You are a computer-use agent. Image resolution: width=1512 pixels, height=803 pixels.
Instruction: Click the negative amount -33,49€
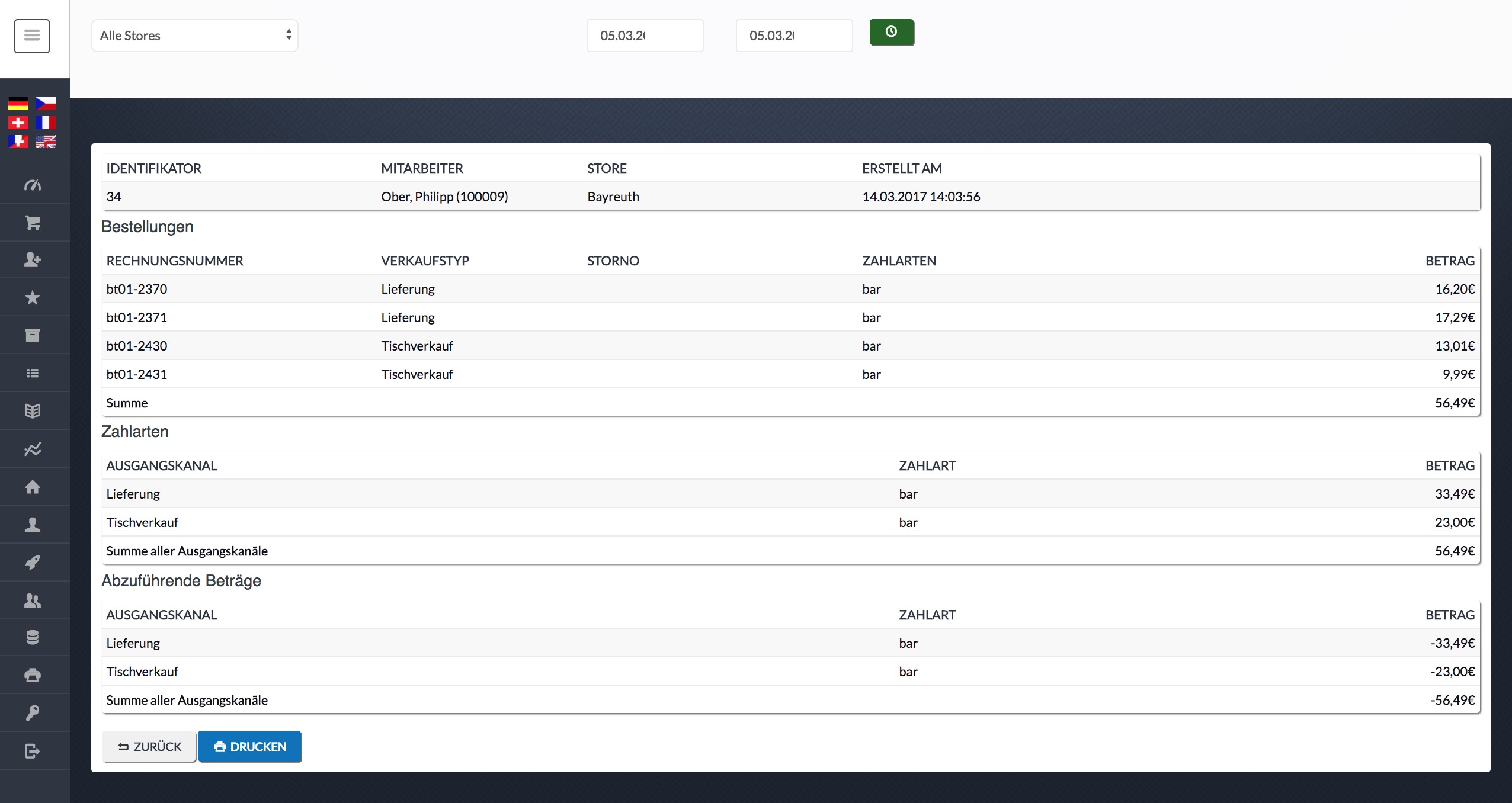pyautogui.click(x=1453, y=643)
